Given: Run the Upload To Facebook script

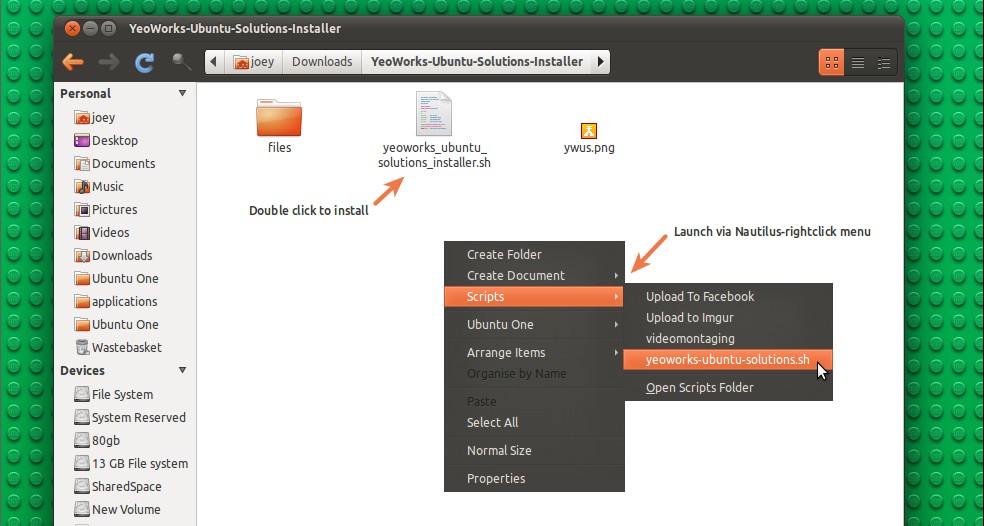Looking at the screenshot, I should pos(728,296).
